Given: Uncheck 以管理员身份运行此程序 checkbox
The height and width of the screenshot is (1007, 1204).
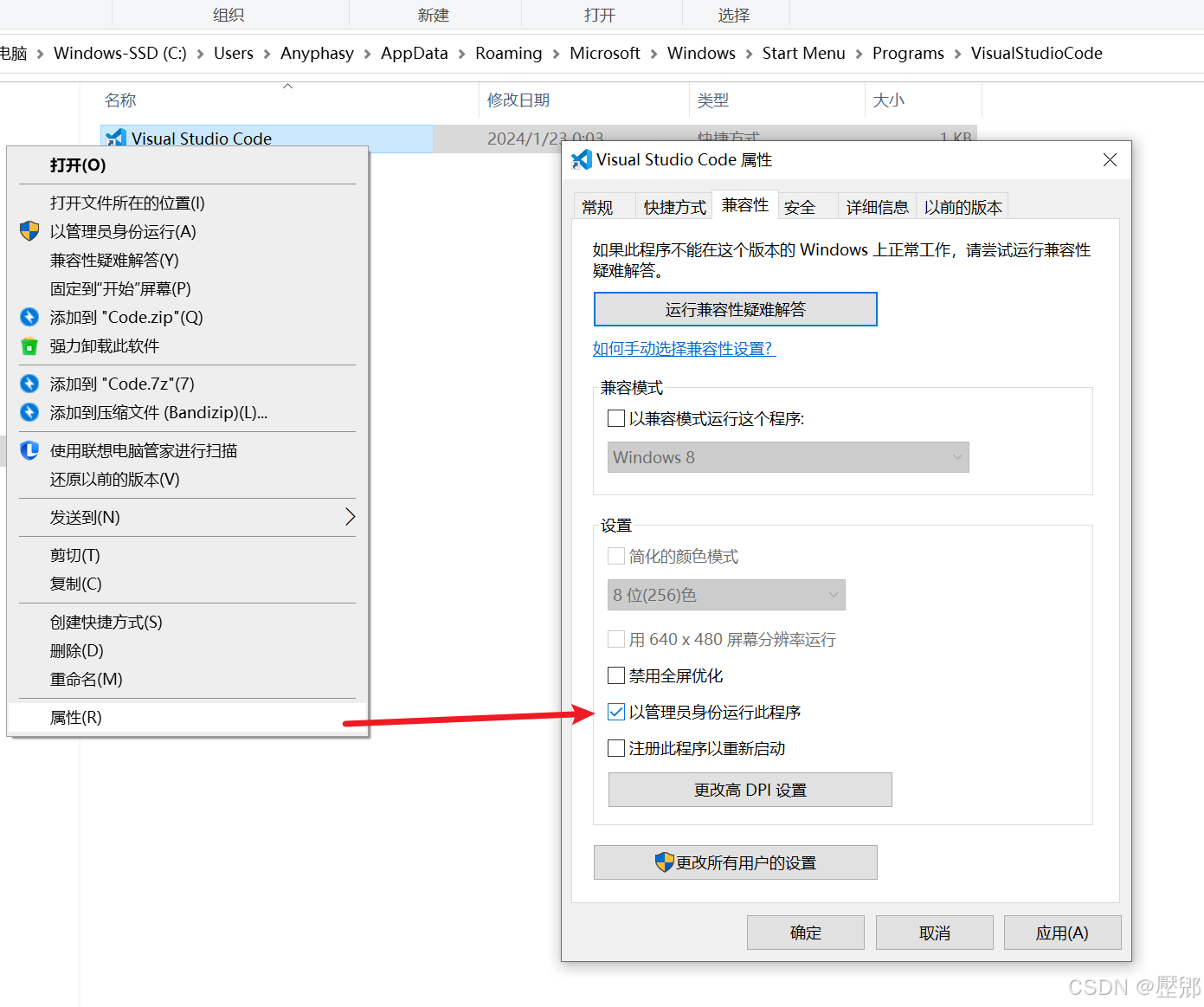Looking at the screenshot, I should pos(616,712).
